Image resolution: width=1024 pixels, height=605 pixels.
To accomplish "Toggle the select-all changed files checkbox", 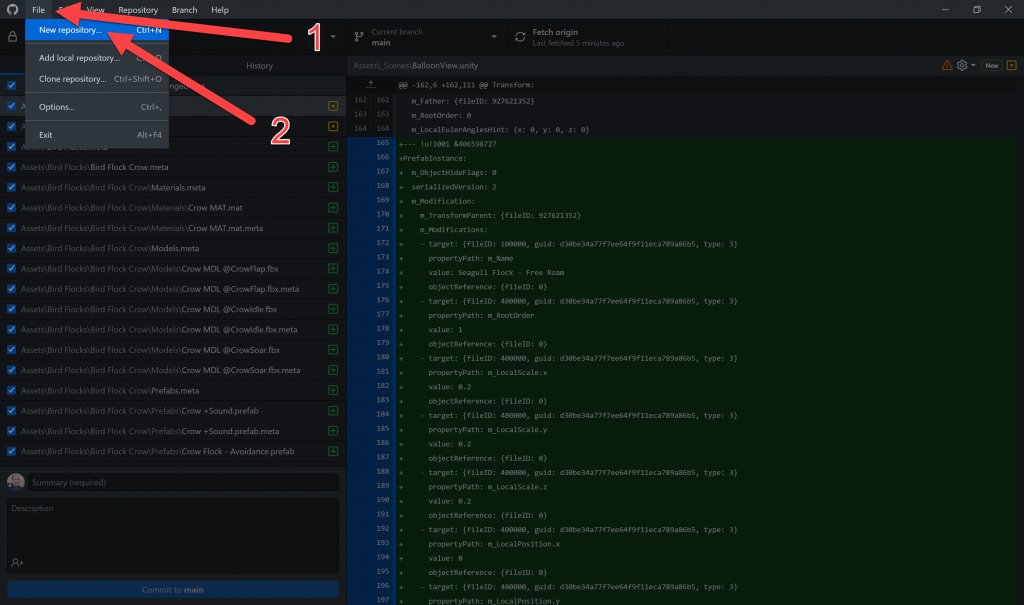I will [11, 86].
